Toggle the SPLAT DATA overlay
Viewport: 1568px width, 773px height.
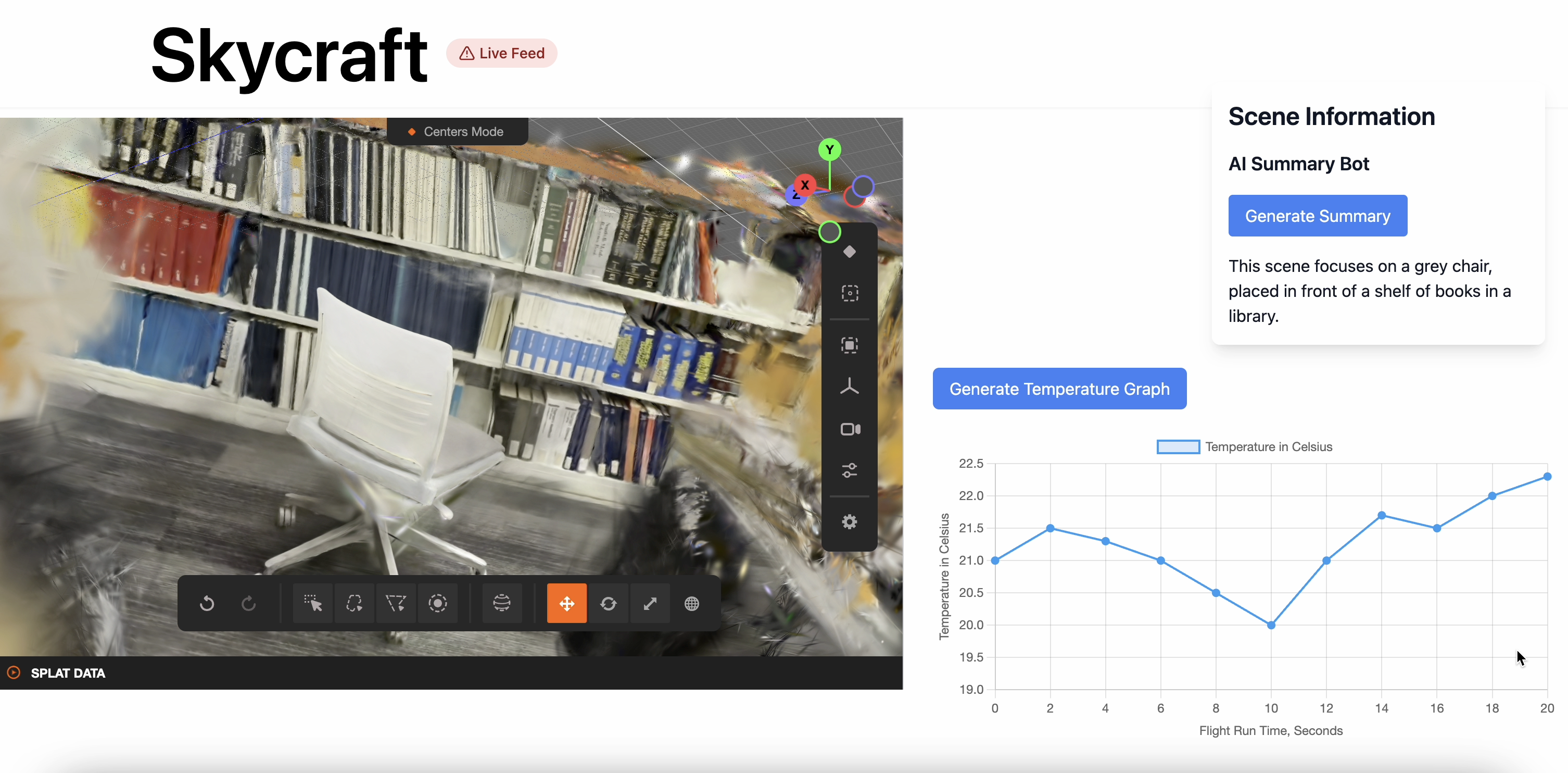tap(16, 673)
